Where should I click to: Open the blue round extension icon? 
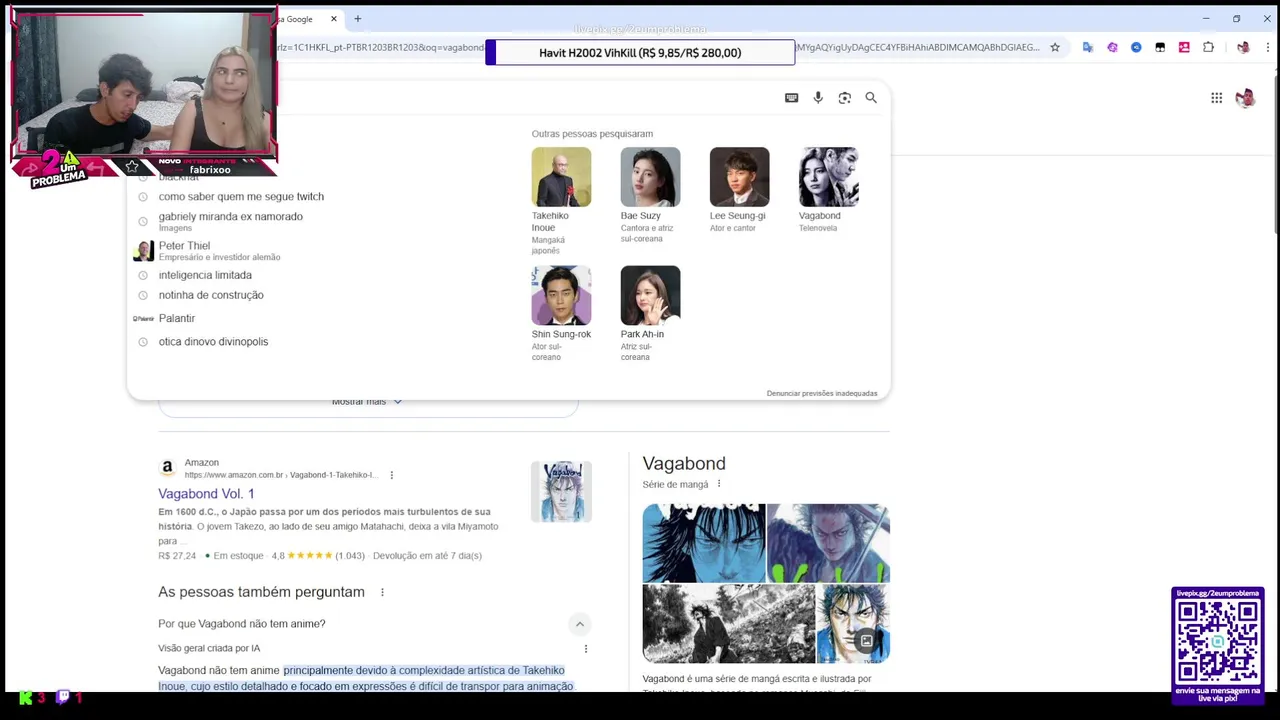(1136, 47)
